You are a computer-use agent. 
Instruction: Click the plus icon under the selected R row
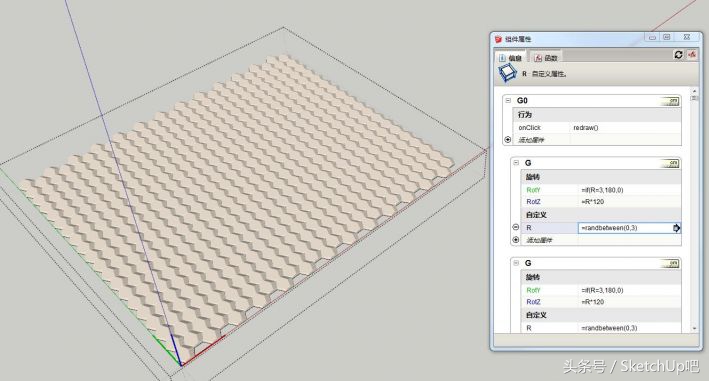pyautogui.click(x=515, y=240)
